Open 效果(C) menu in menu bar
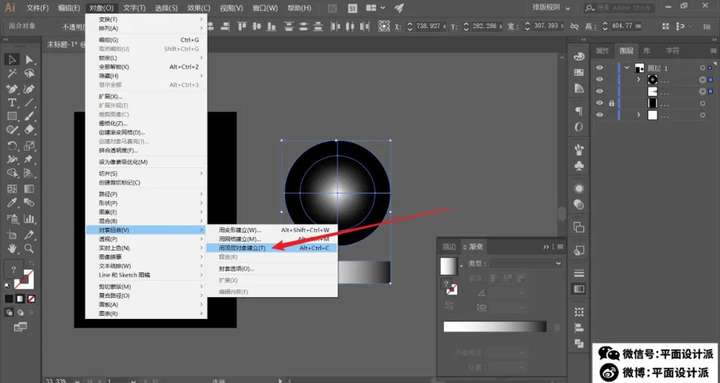This screenshot has height=383, width=720. tap(199, 8)
